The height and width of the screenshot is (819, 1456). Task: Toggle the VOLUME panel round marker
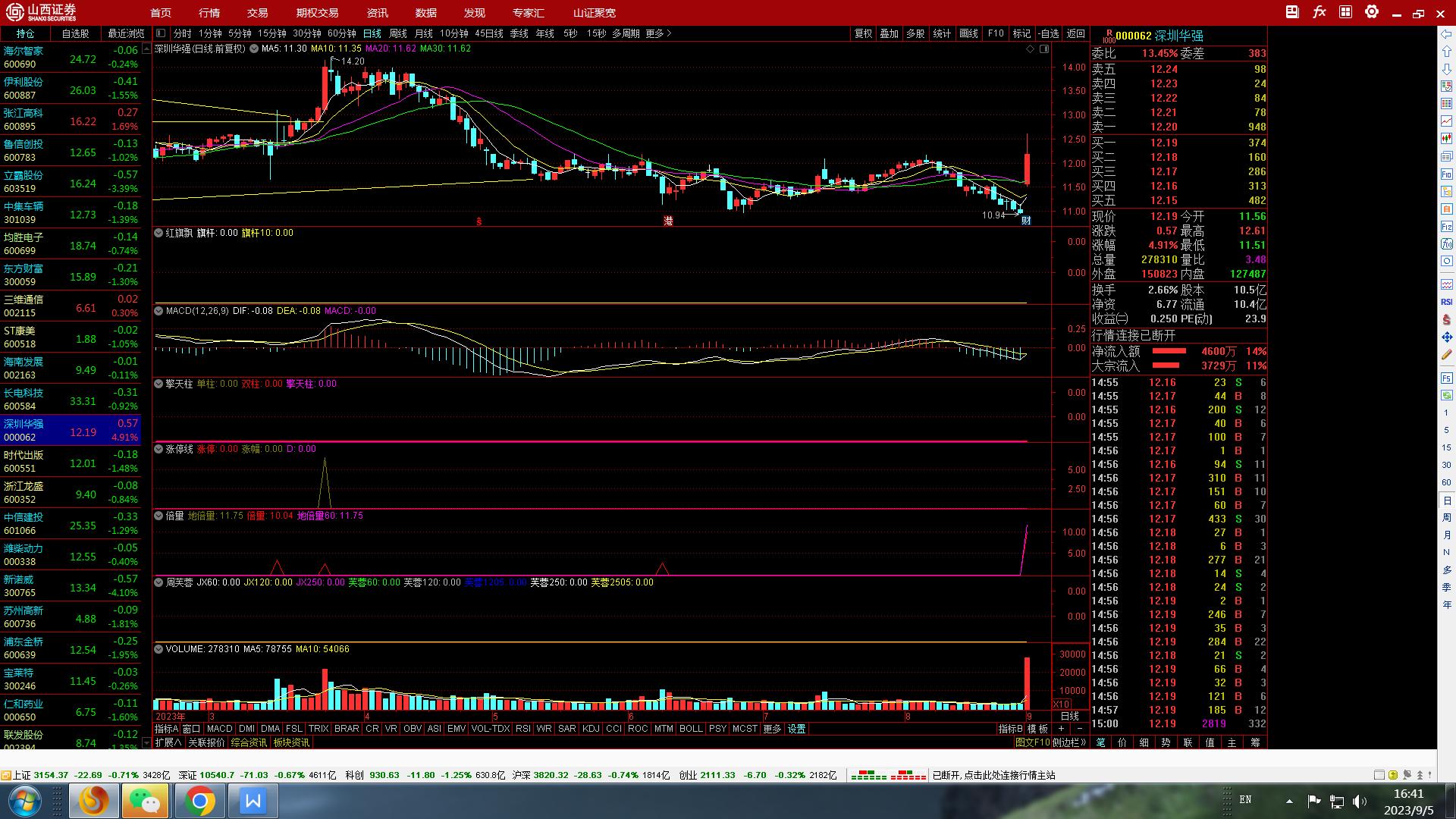tap(159, 649)
